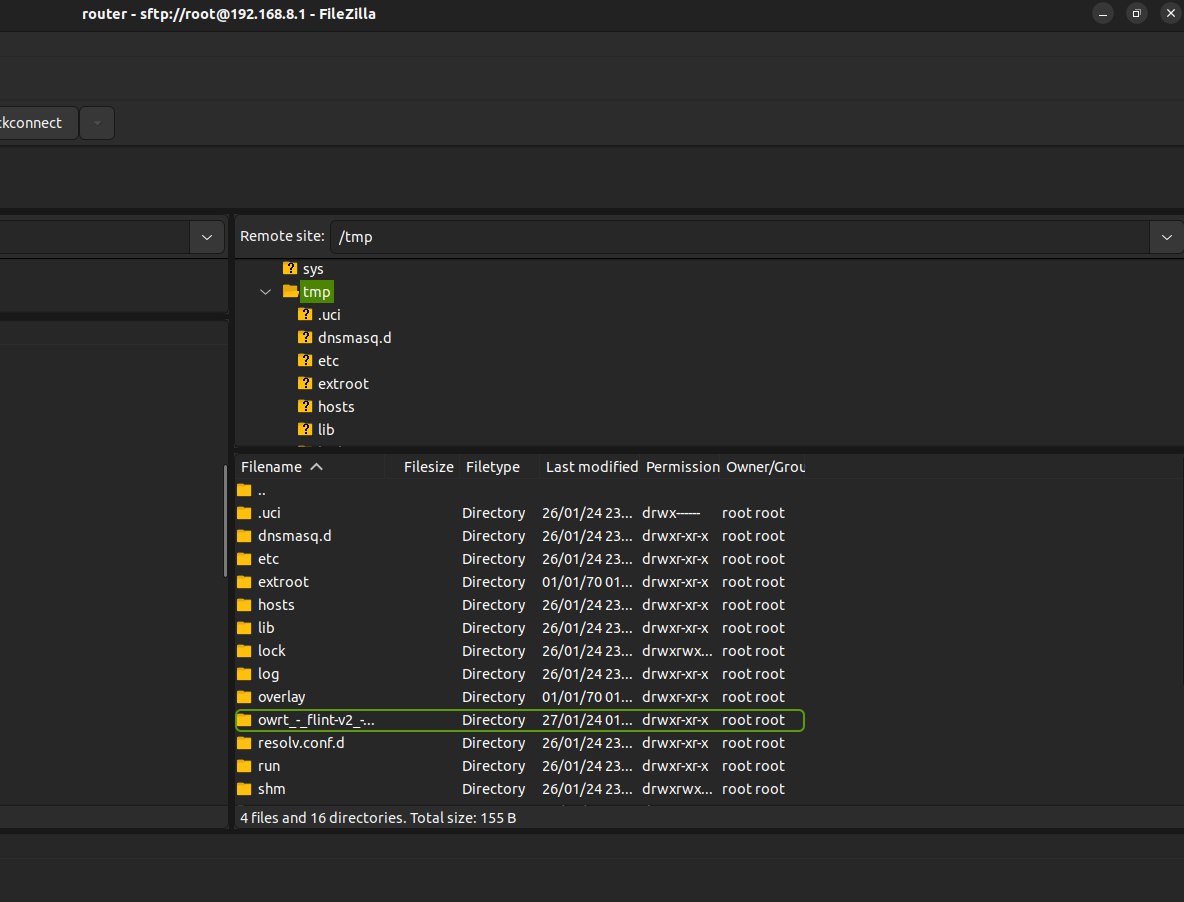Click the parent directory (..) folder icon

[244, 490]
